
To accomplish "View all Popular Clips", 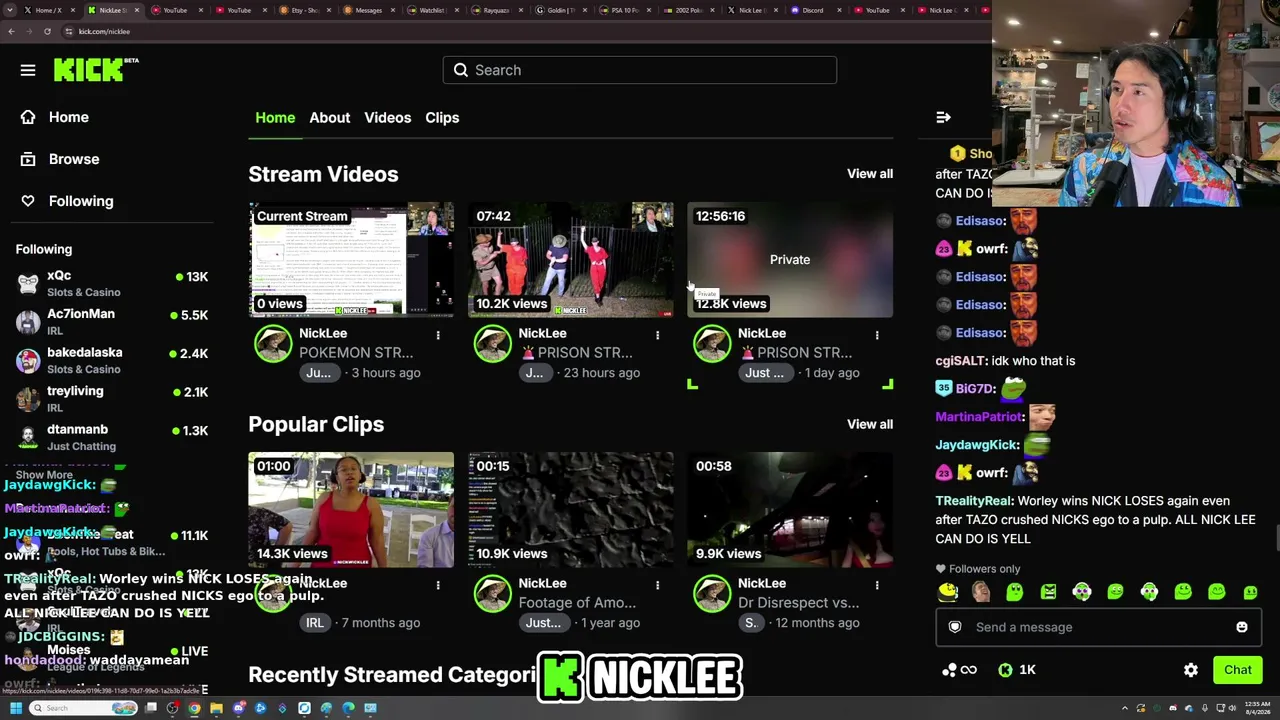I will [870, 424].
